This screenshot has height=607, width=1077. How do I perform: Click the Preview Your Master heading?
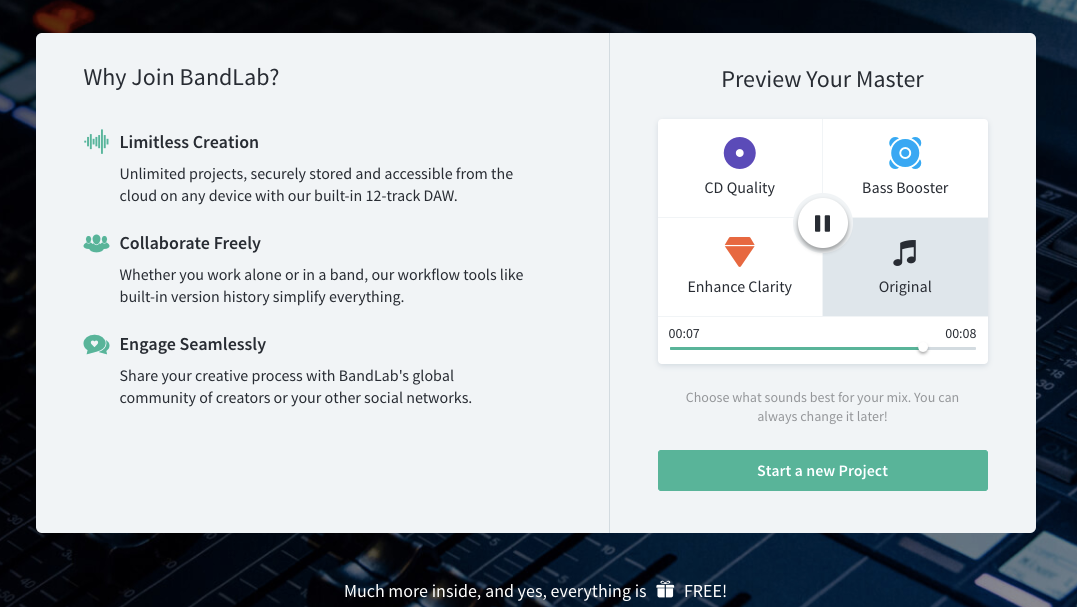(822, 80)
